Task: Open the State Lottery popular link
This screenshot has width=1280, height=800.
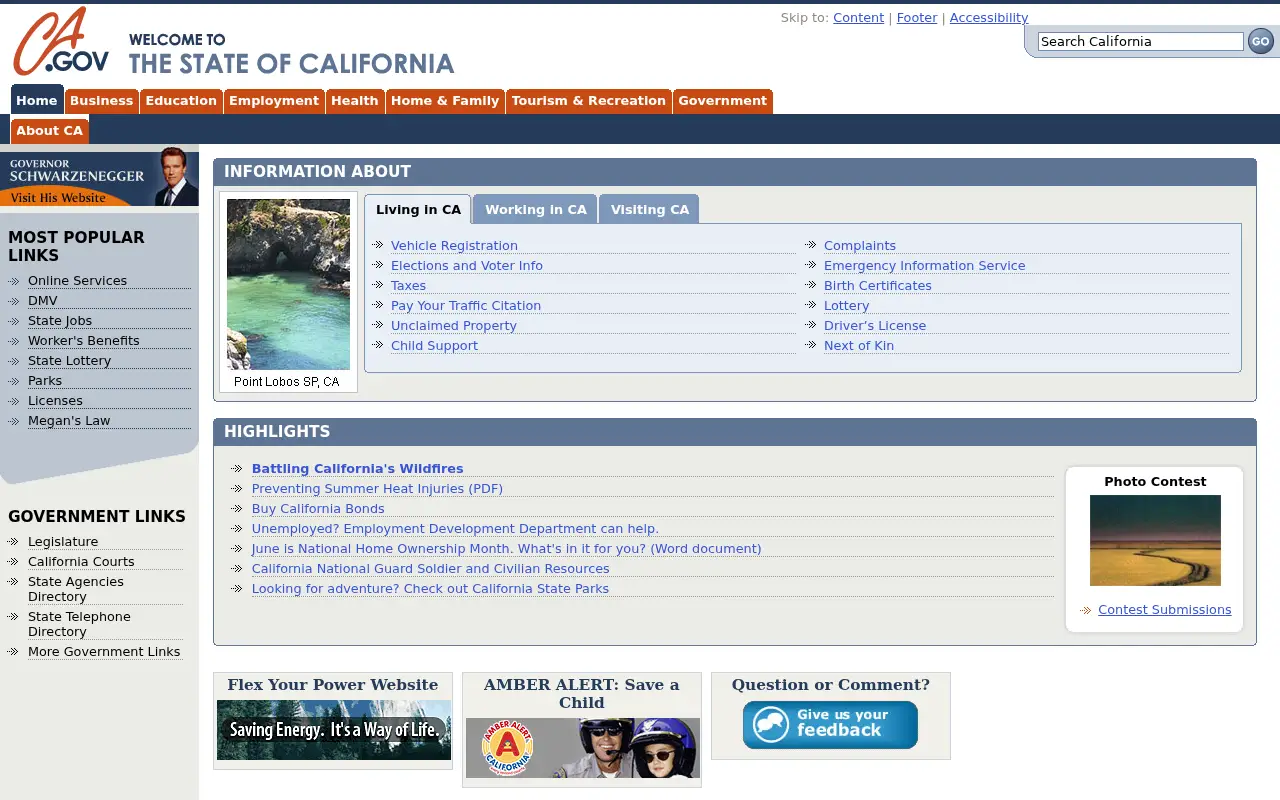Action: [70, 360]
